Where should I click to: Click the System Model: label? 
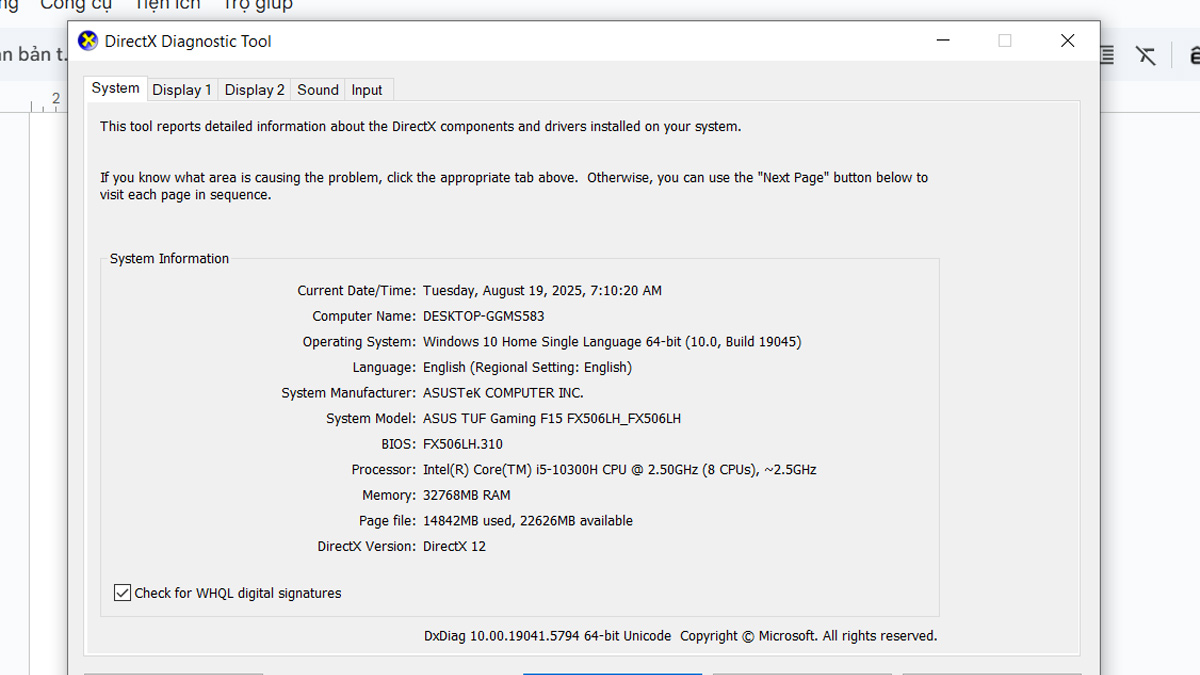pyautogui.click(x=371, y=419)
